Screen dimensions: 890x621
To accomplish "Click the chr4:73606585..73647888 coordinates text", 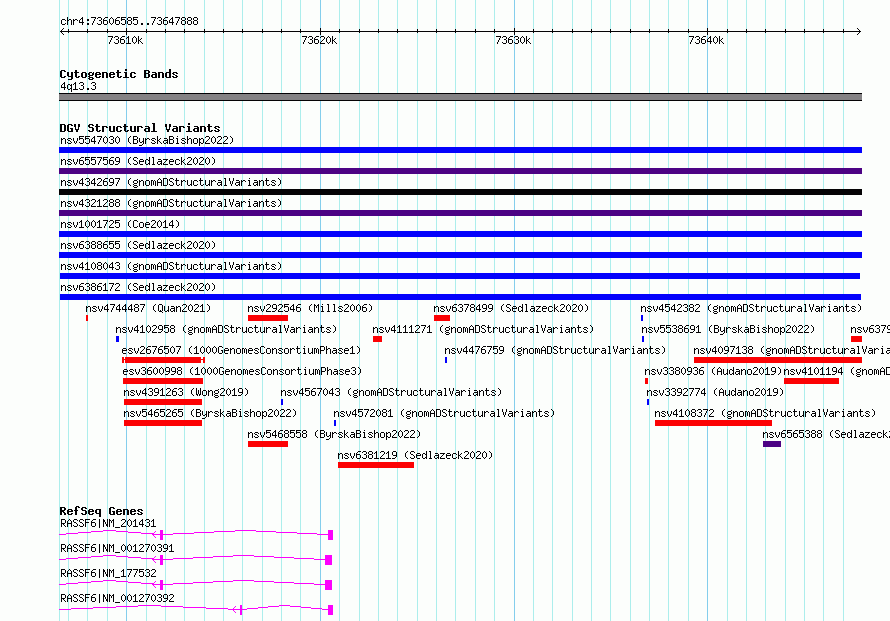I will [x=129, y=21].
